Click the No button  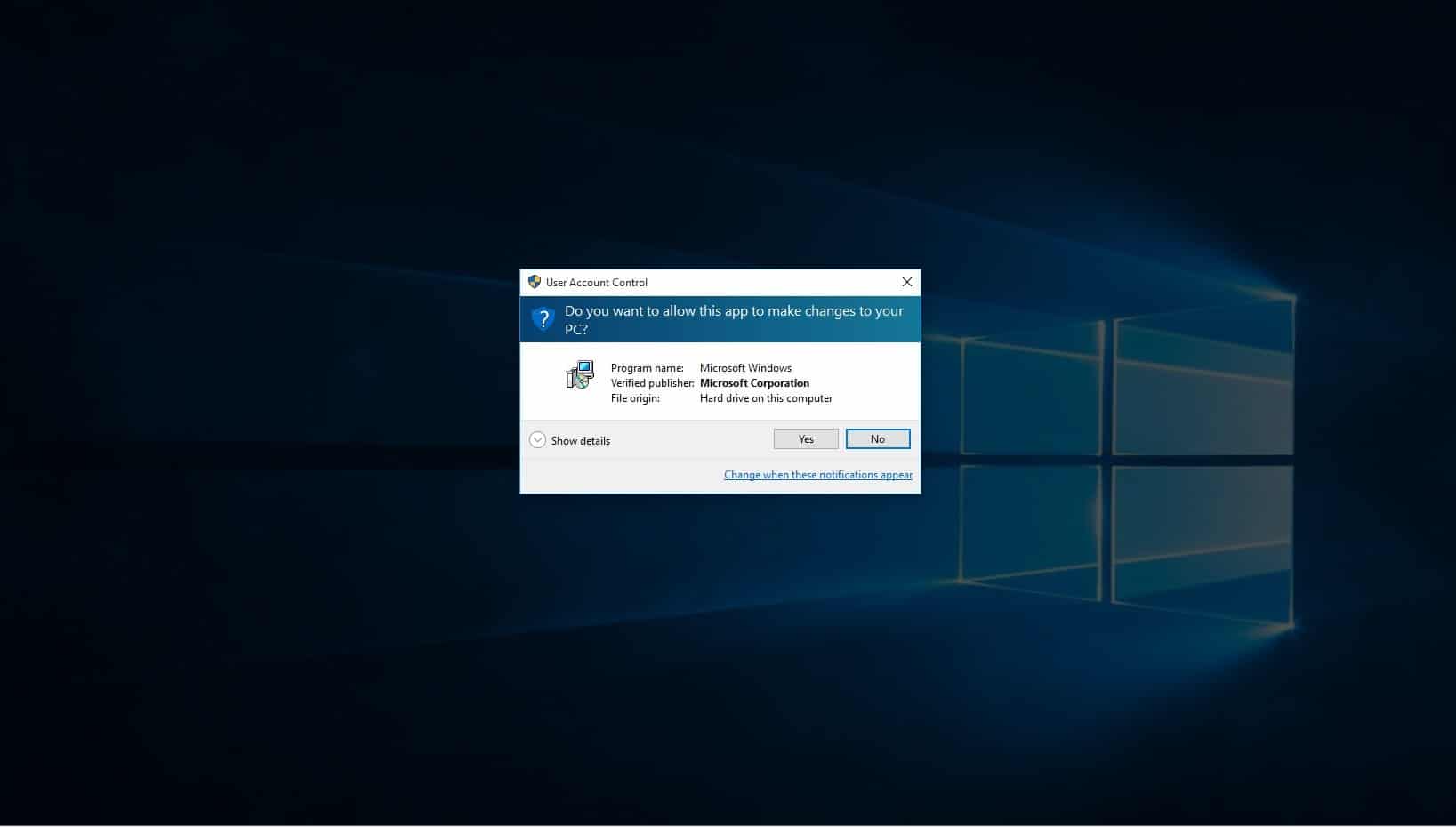pos(878,439)
